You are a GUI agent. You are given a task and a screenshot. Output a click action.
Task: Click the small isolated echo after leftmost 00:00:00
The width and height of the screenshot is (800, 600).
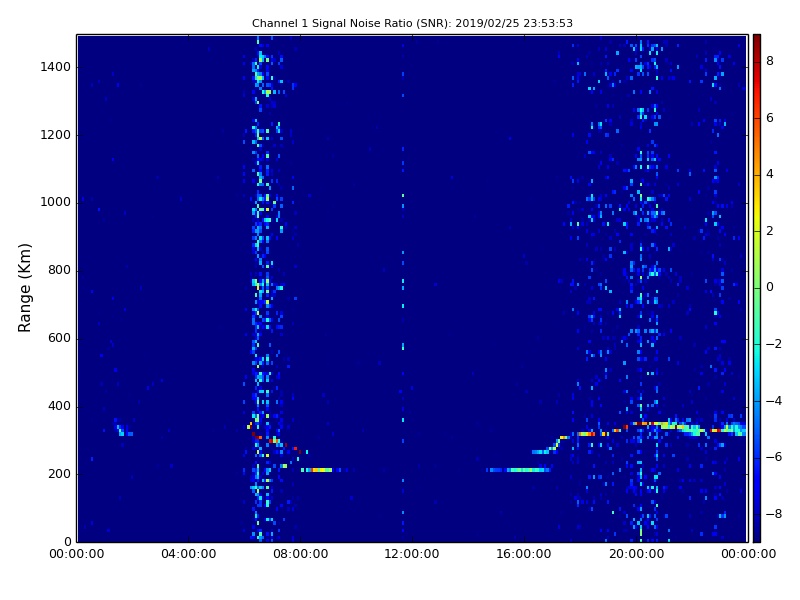(123, 432)
